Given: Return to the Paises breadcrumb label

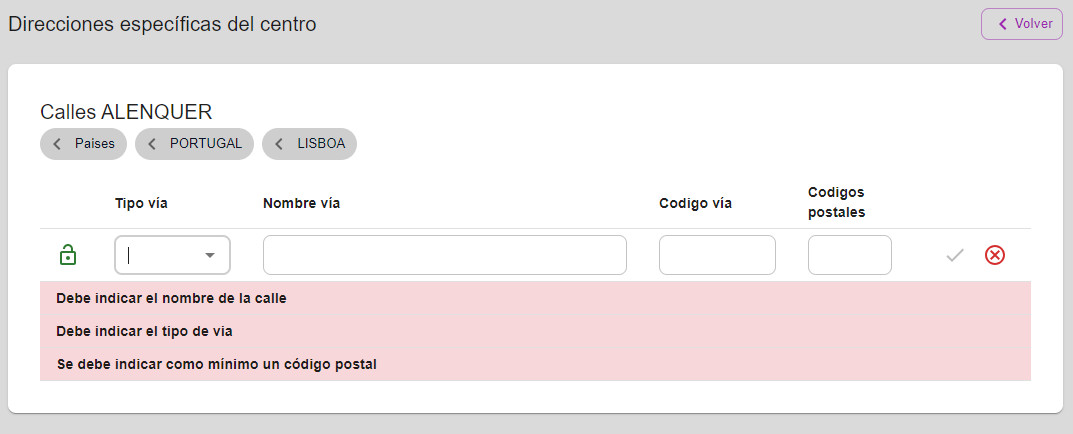Looking at the screenshot, I should (94, 144).
